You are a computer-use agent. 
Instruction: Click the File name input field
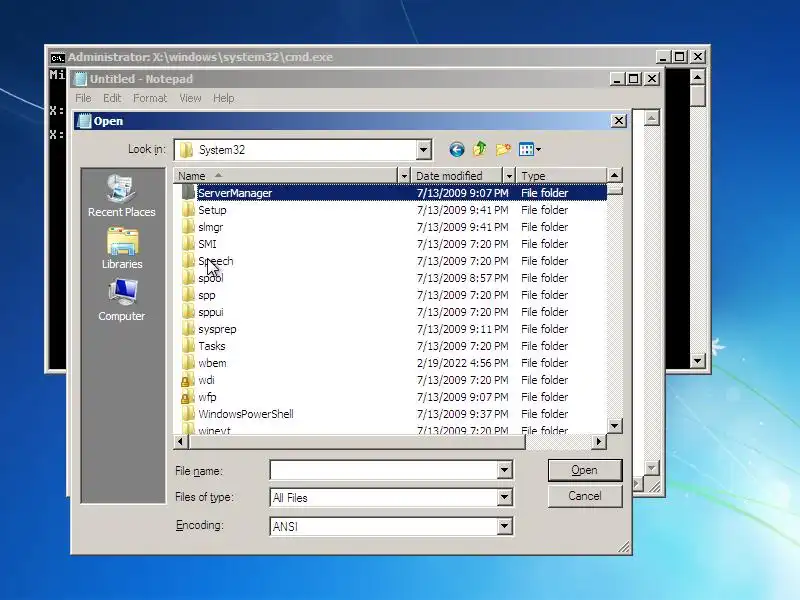point(384,470)
